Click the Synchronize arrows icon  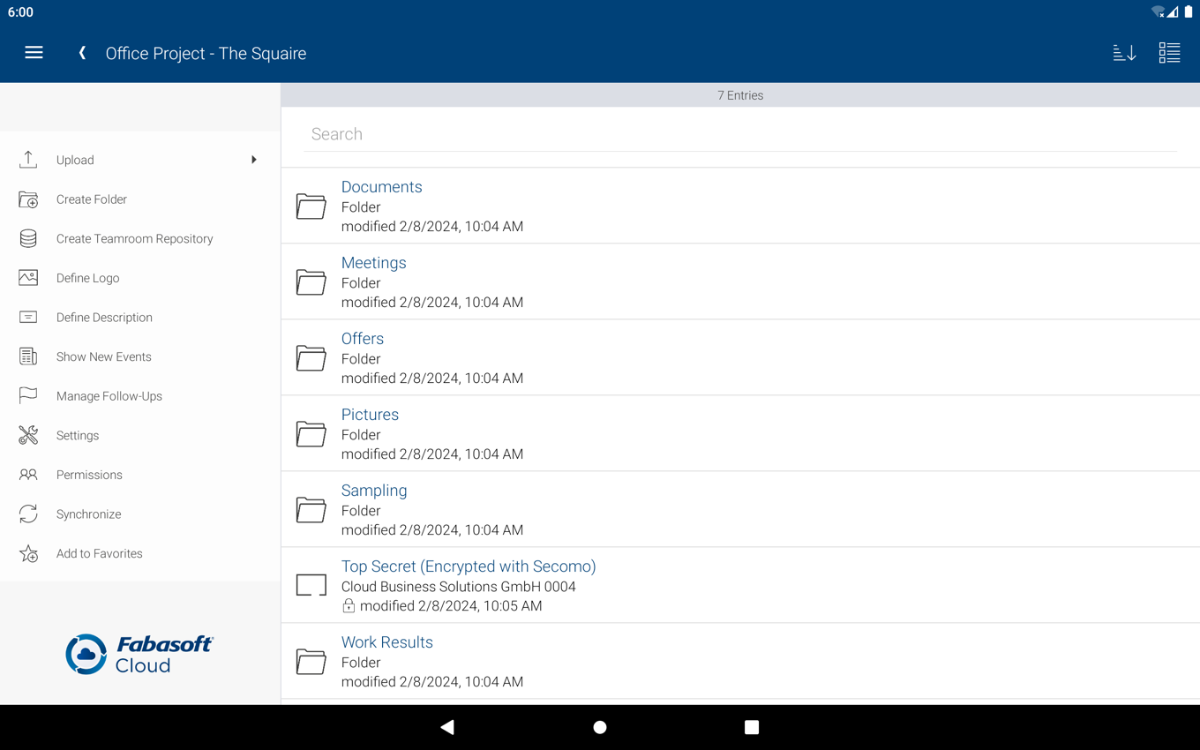(28, 514)
